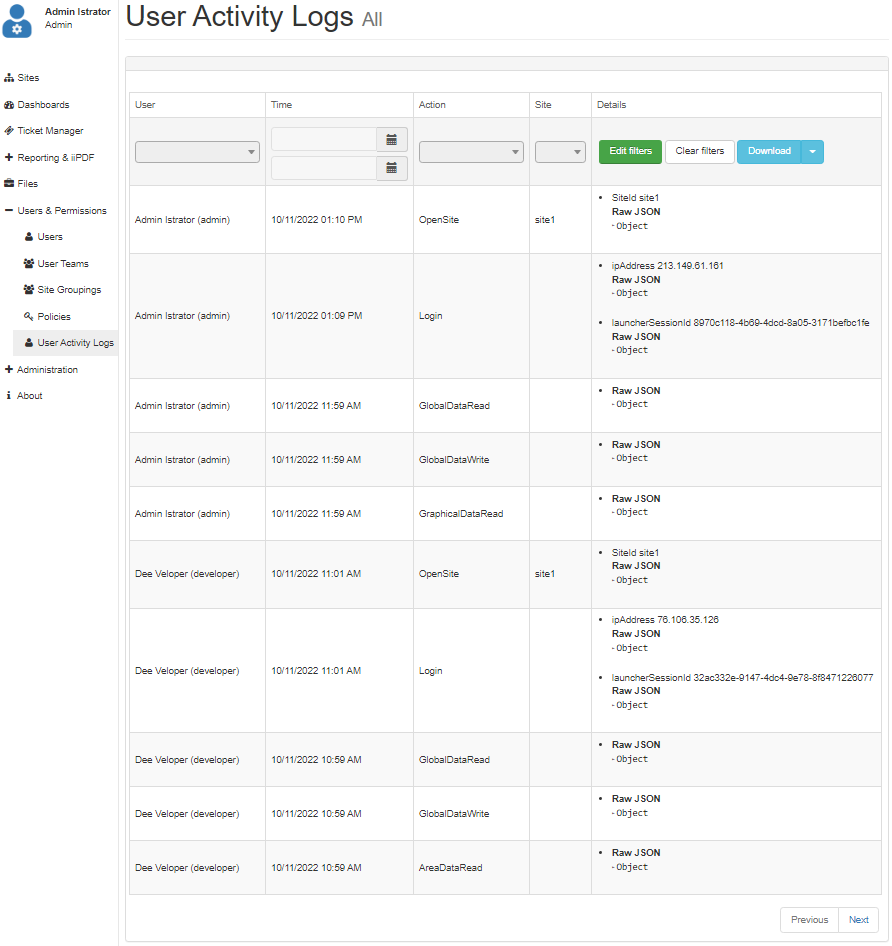
Task: Go to the Next page of logs
Action: [x=858, y=919]
